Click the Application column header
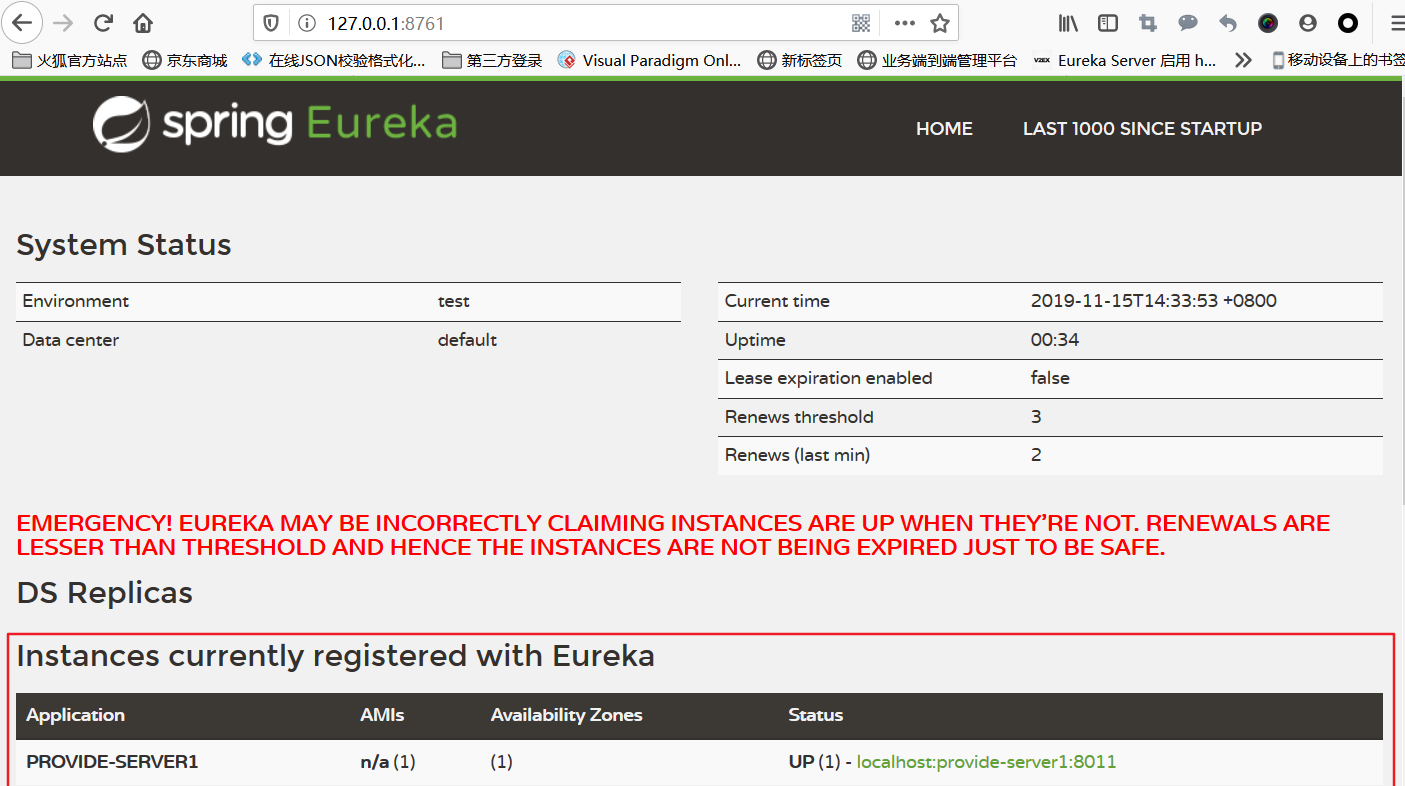 (75, 715)
